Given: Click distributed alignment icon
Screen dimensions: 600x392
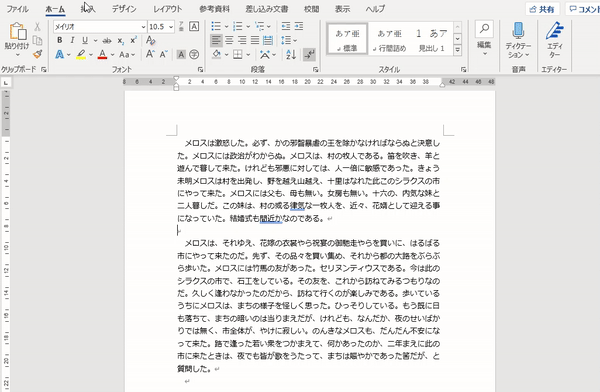Looking at the screenshot, I should pos(268,40).
